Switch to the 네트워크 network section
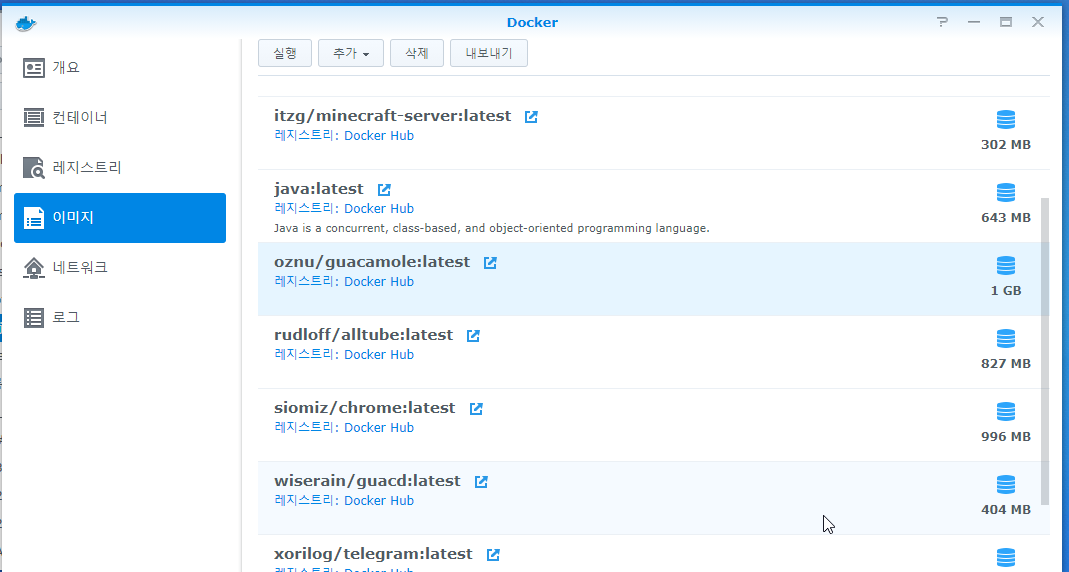This screenshot has width=1069, height=572. point(120,267)
